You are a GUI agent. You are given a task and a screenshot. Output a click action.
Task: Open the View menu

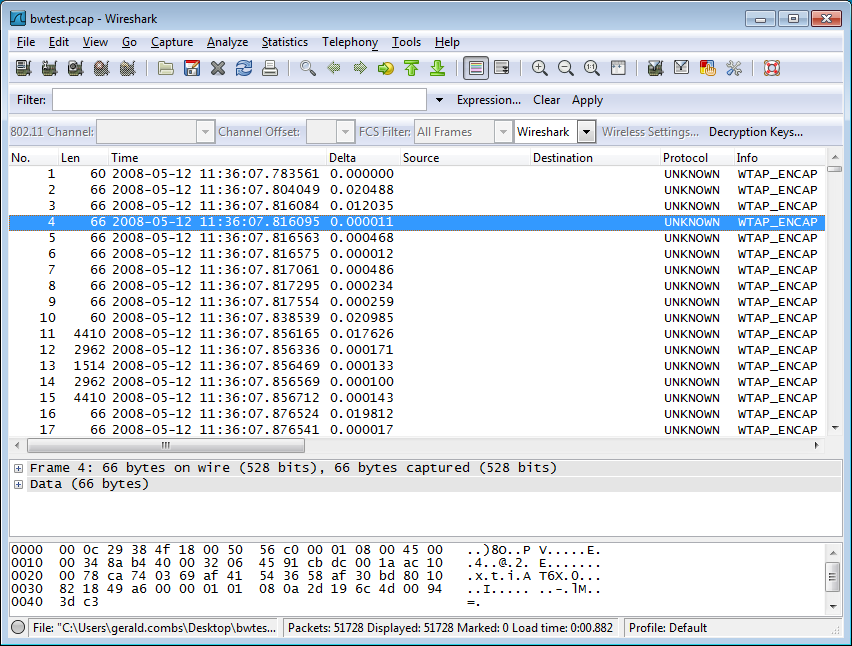(95, 42)
